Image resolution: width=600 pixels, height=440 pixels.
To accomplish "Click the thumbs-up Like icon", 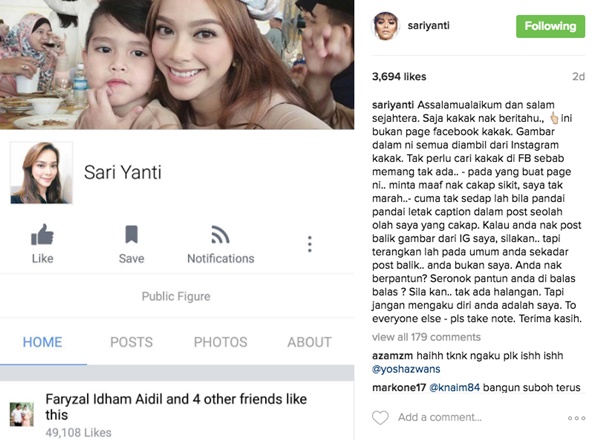I will click(x=42, y=235).
